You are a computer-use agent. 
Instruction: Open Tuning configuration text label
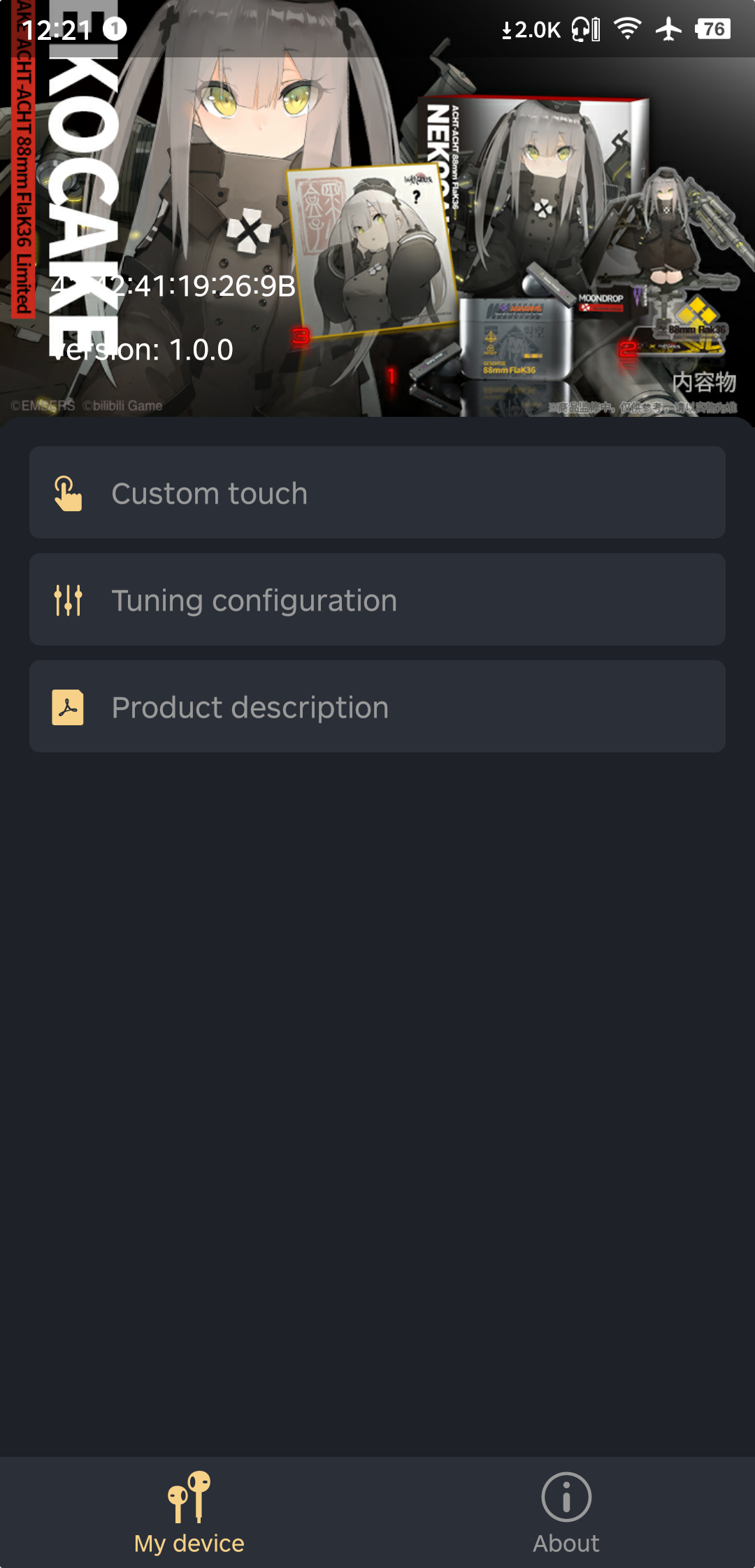click(254, 601)
